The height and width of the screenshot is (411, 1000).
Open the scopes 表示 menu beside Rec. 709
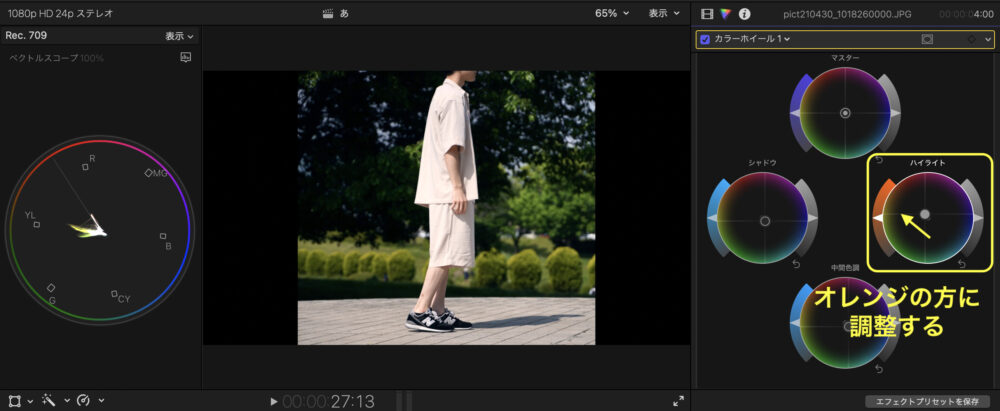coord(180,36)
